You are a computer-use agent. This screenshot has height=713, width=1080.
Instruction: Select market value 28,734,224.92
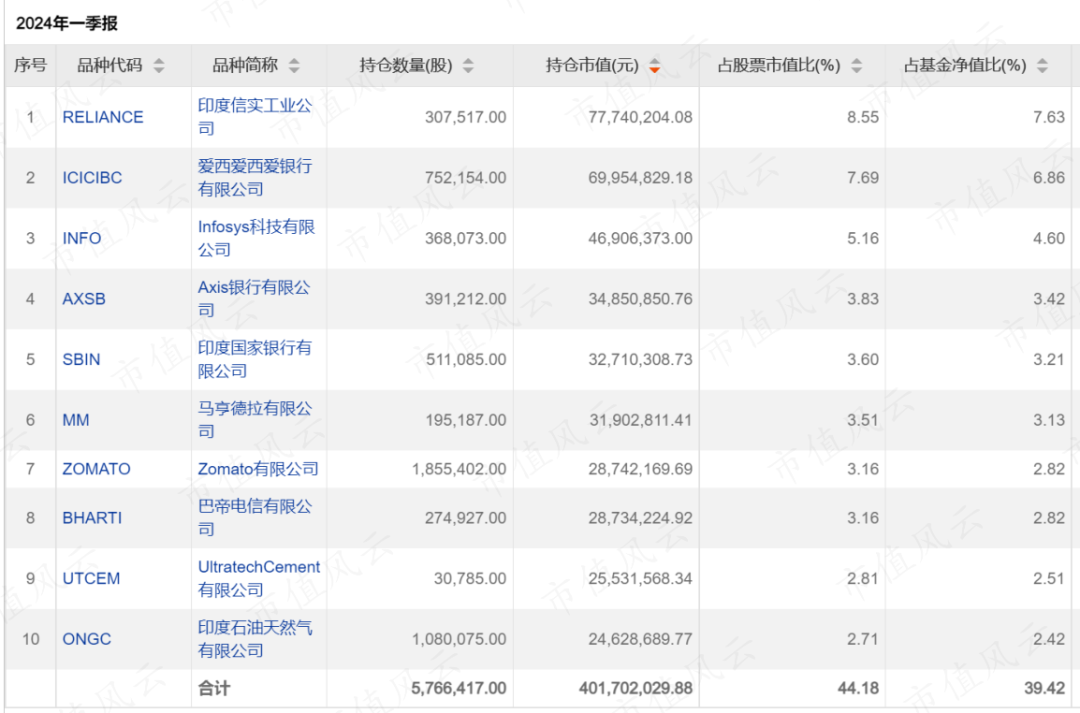[x=641, y=518]
